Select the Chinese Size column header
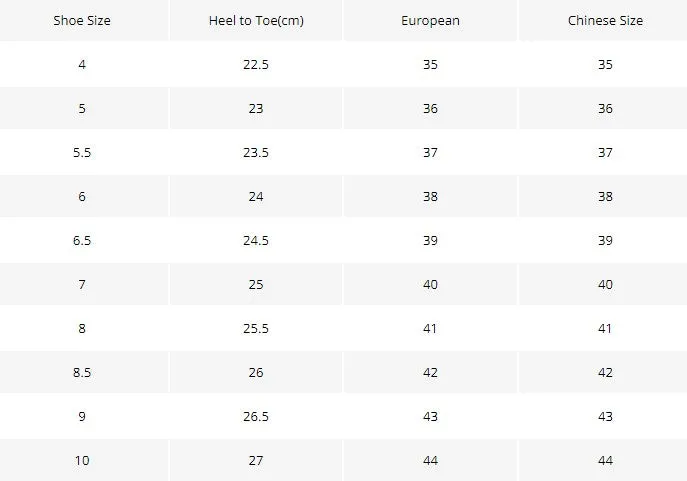 pos(605,21)
